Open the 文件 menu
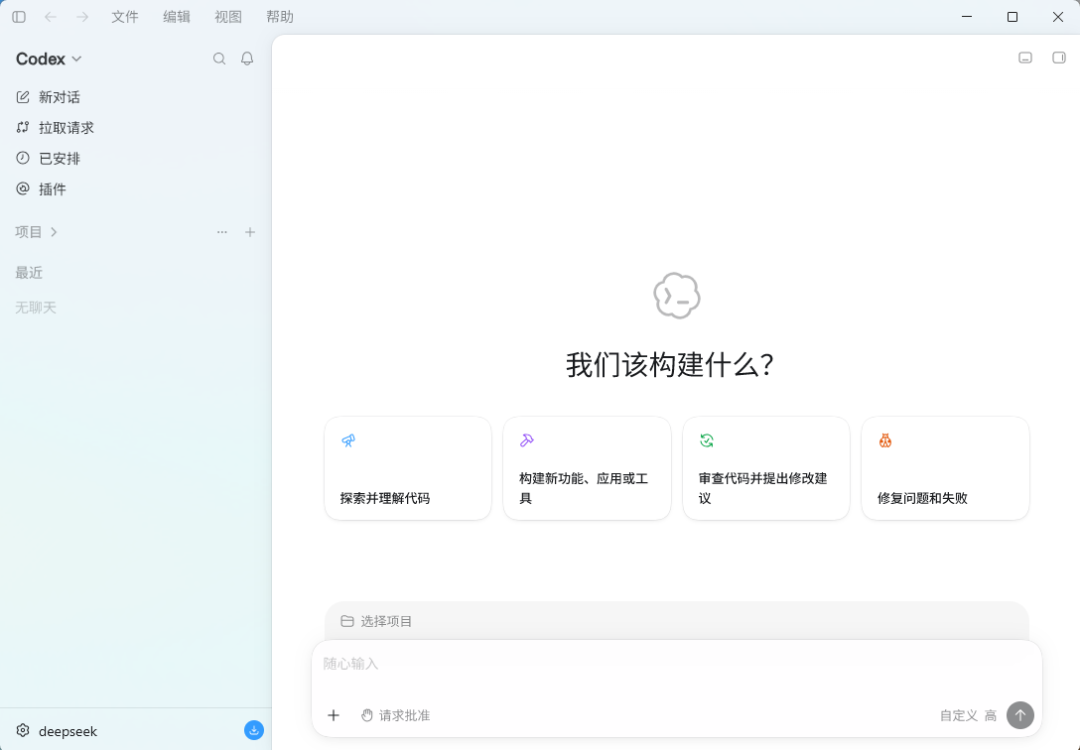 click(x=125, y=17)
